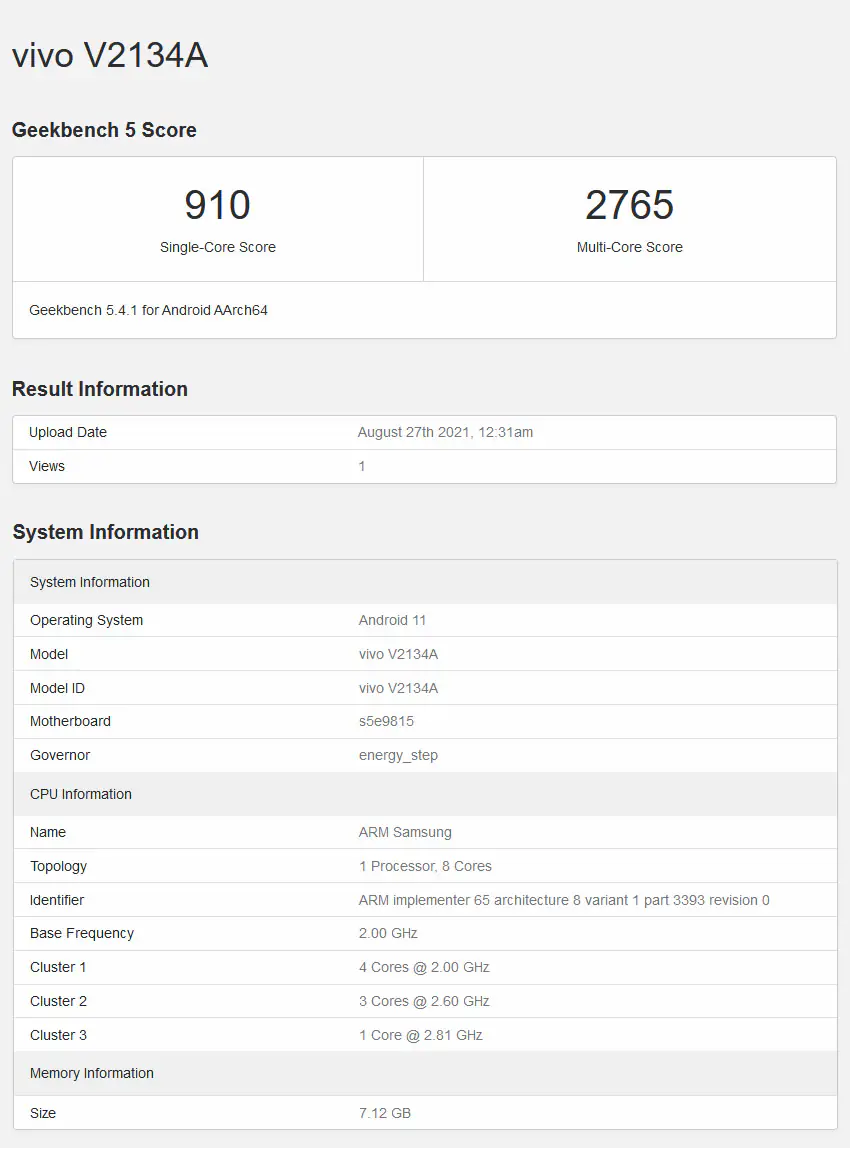Viewport: 850px width, 1149px height.
Task: Select the Views count value 1
Action: [x=361, y=466]
